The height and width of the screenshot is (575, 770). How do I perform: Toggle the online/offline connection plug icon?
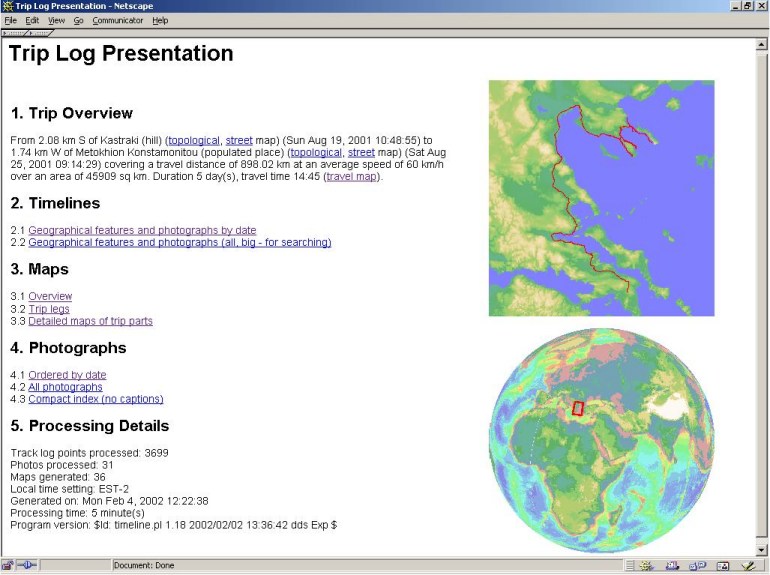[x=27, y=566]
